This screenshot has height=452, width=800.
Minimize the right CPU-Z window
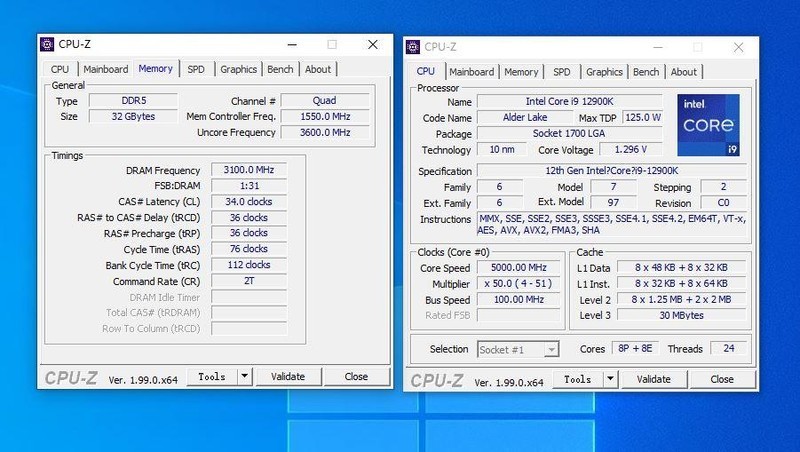pos(658,47)
